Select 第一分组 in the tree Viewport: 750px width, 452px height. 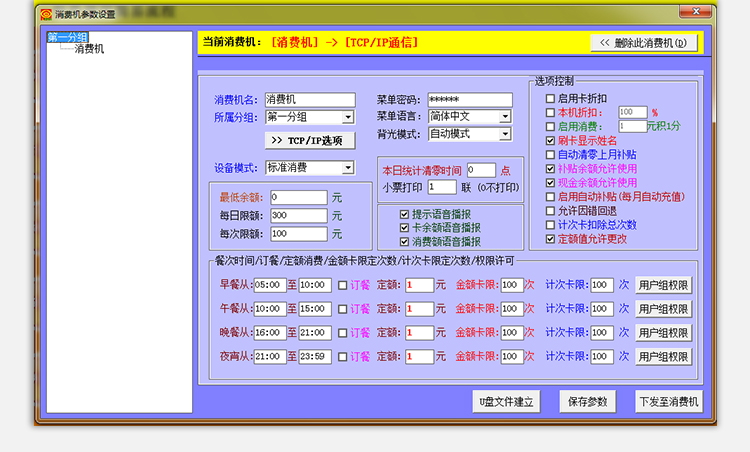(67, 37)
